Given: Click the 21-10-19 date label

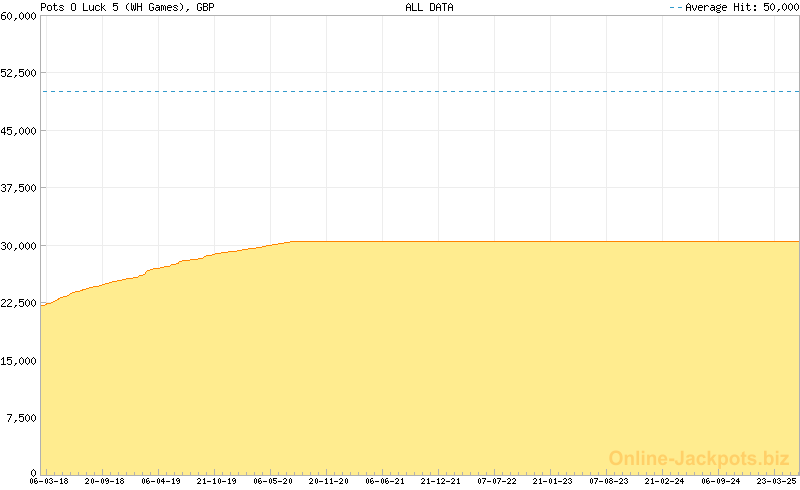Looking at the screenshot, I should (216, 481).
